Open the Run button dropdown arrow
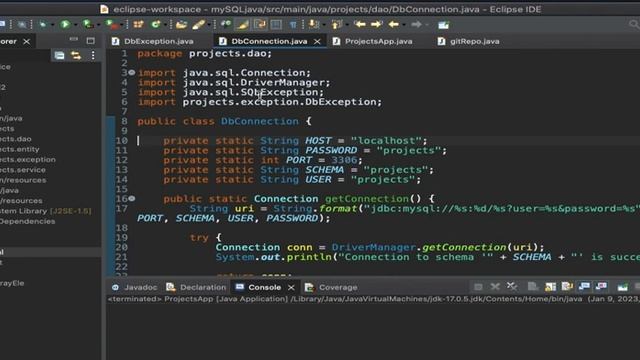The height and width of the screenshot is (360, 640). click(76, 25)
